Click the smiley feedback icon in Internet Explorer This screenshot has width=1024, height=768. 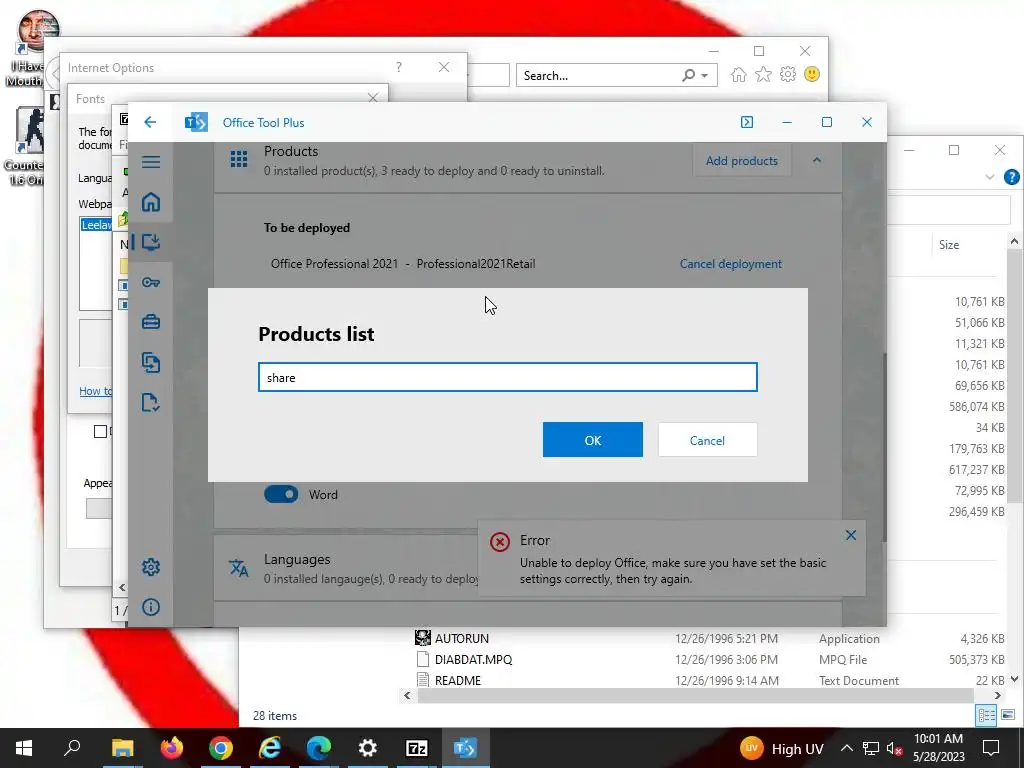coord(812,74)
